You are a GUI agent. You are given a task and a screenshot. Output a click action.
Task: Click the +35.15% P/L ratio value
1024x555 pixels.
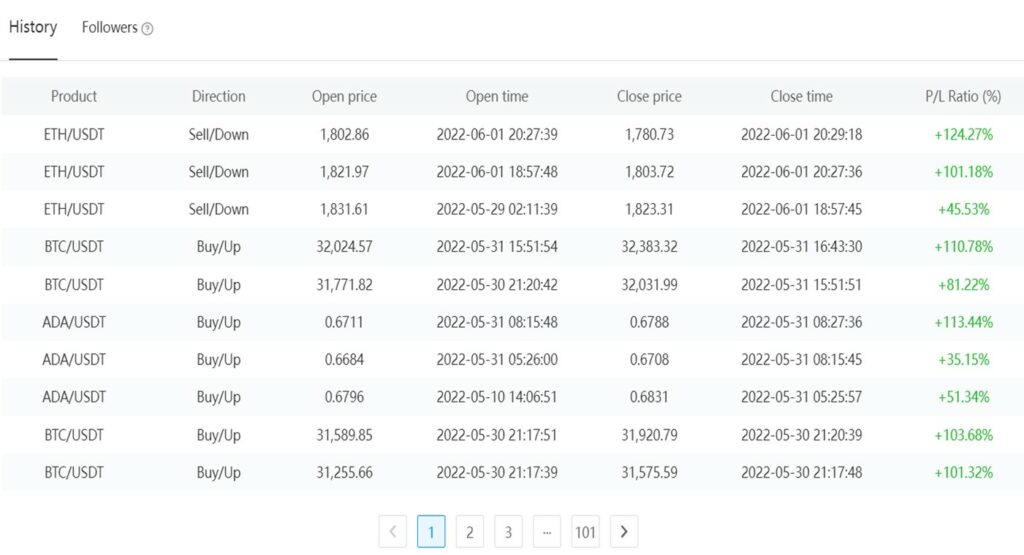(963, 359)
